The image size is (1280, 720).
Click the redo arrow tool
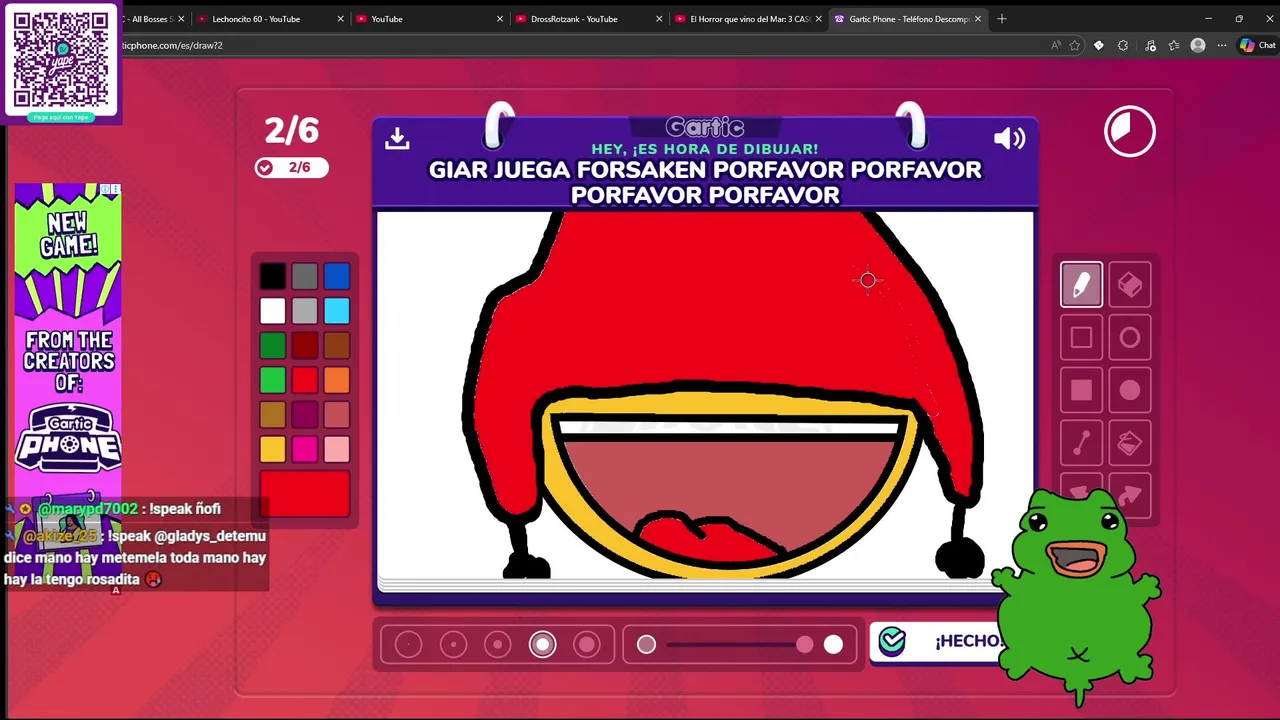tap(1130, 494)
